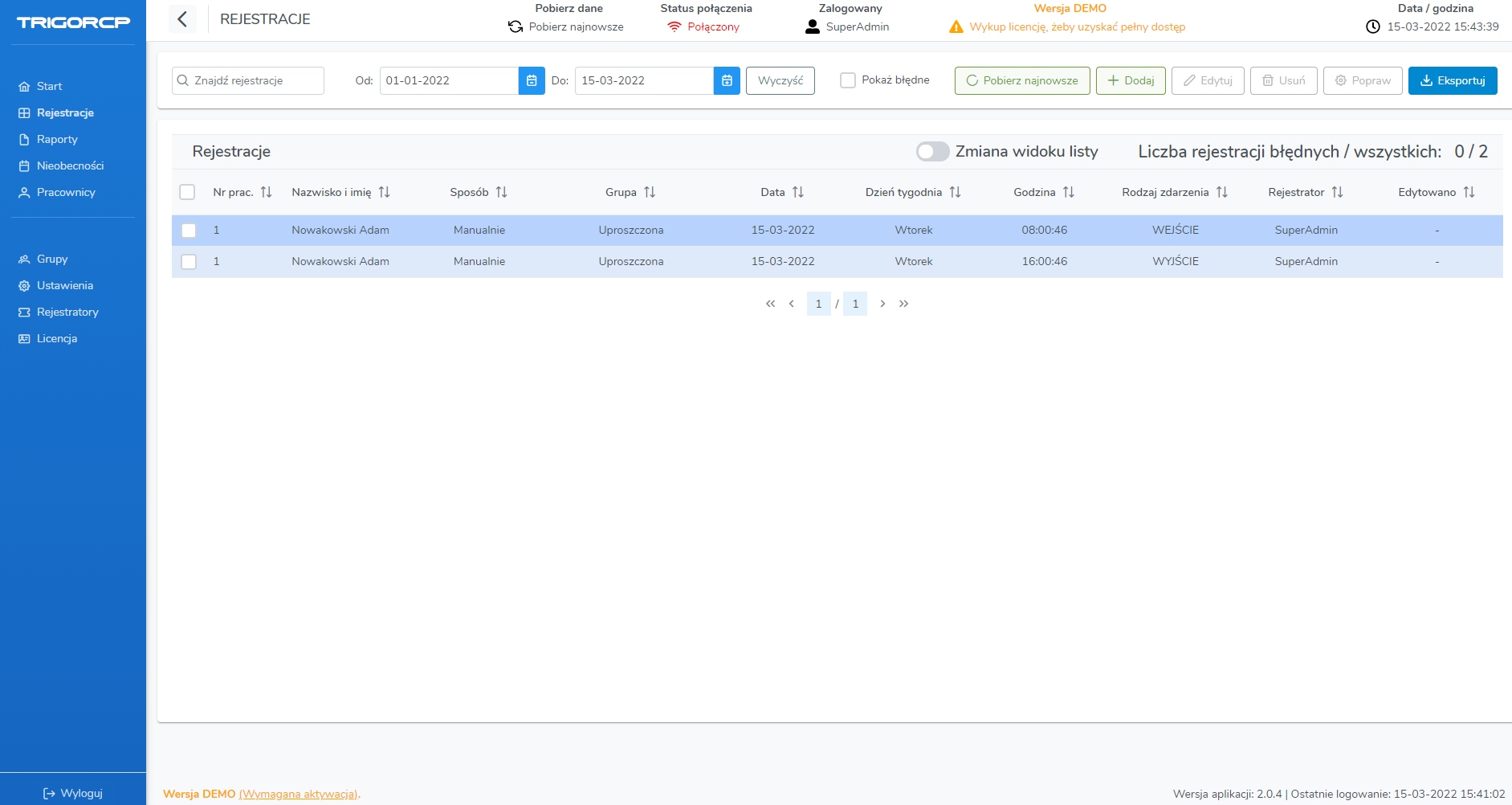
Task: Click the Pobierz najnowsze refresh icon in header
Action: tap(516, 27)
